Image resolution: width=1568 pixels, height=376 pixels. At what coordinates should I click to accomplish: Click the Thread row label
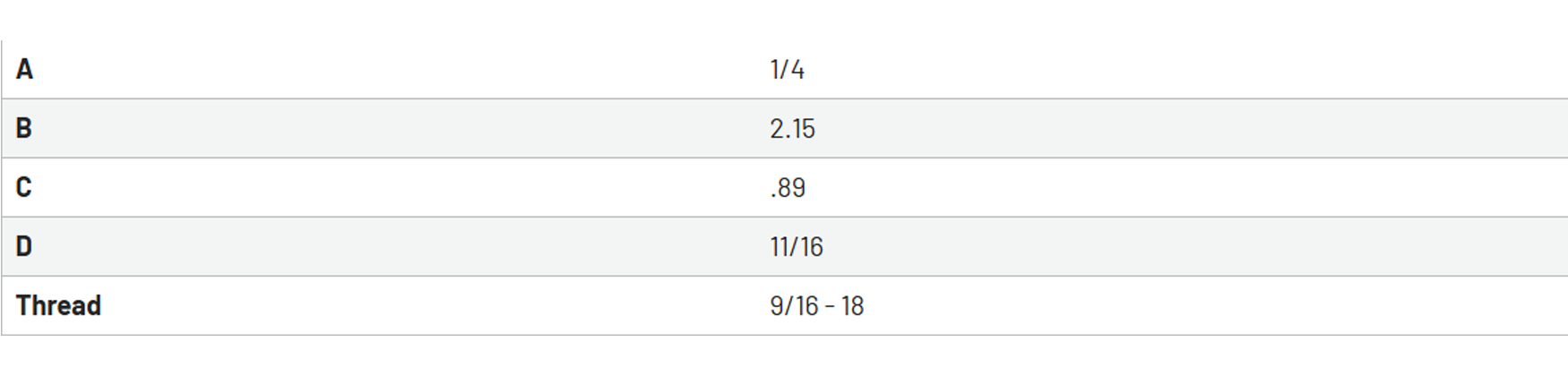pos(58,305)
